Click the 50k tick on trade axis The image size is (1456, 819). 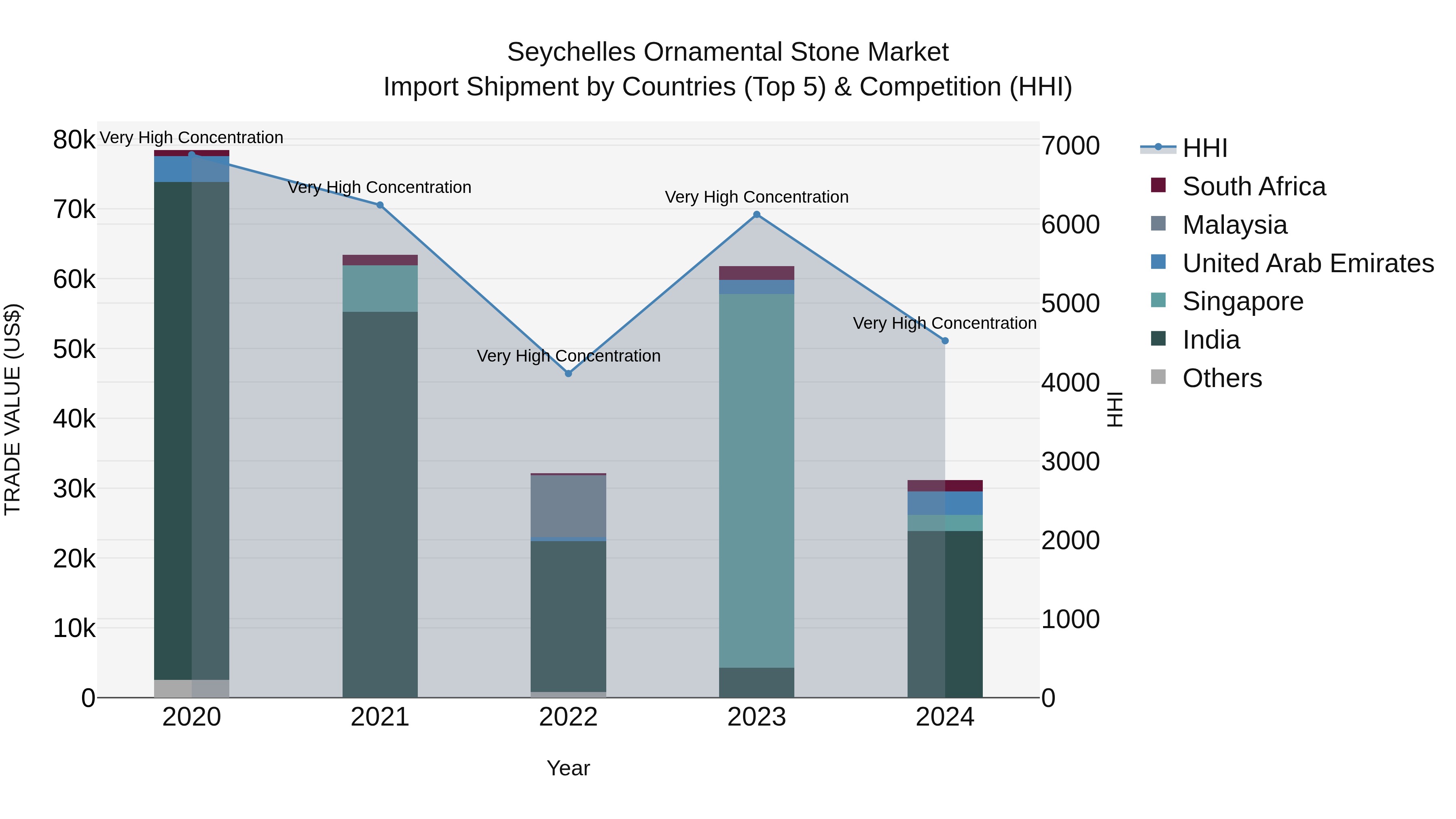tap(74, 349)
